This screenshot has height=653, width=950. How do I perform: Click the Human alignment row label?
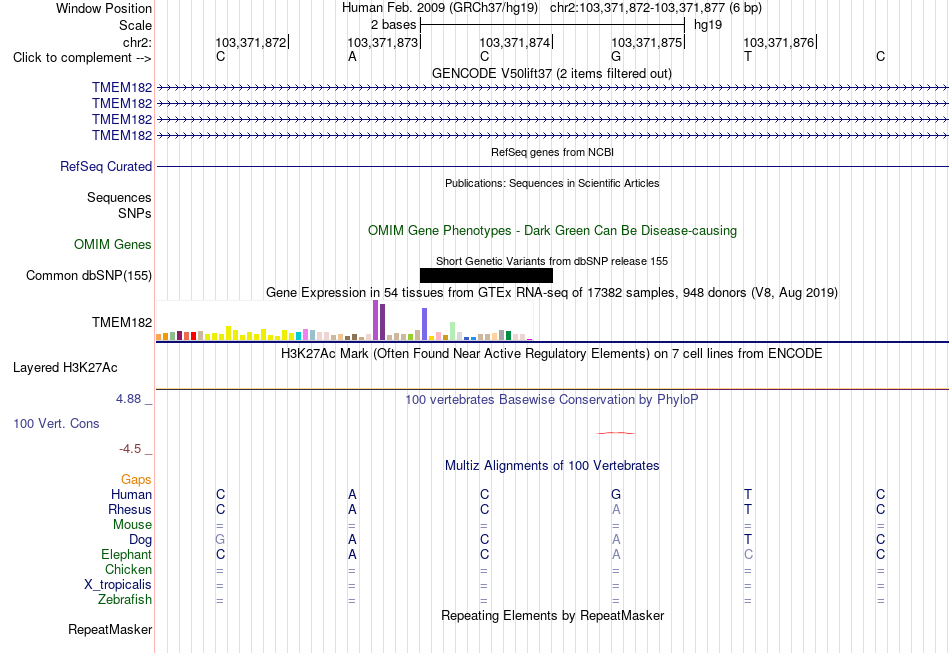(x=131, y=495)
